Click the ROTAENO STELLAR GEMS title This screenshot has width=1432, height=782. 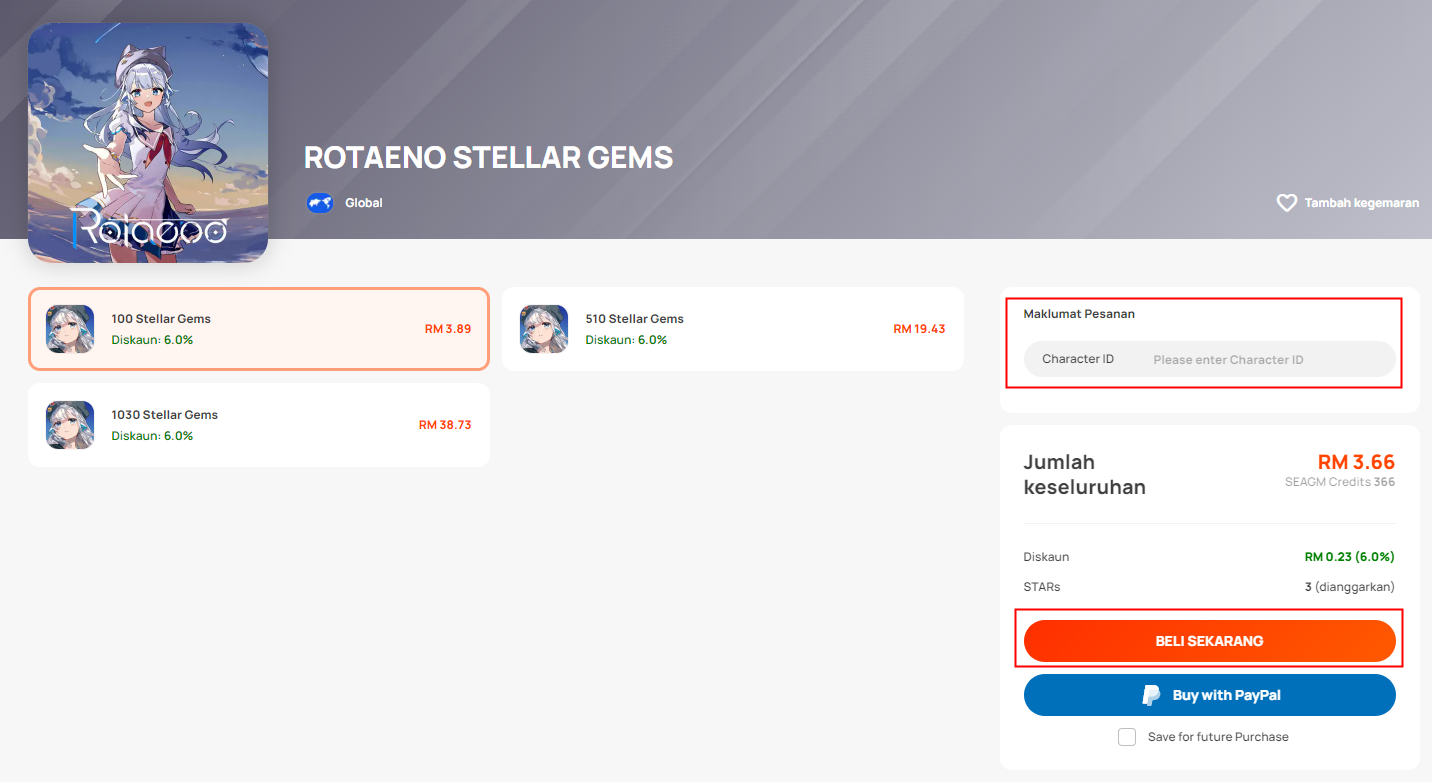pos(488,158)
